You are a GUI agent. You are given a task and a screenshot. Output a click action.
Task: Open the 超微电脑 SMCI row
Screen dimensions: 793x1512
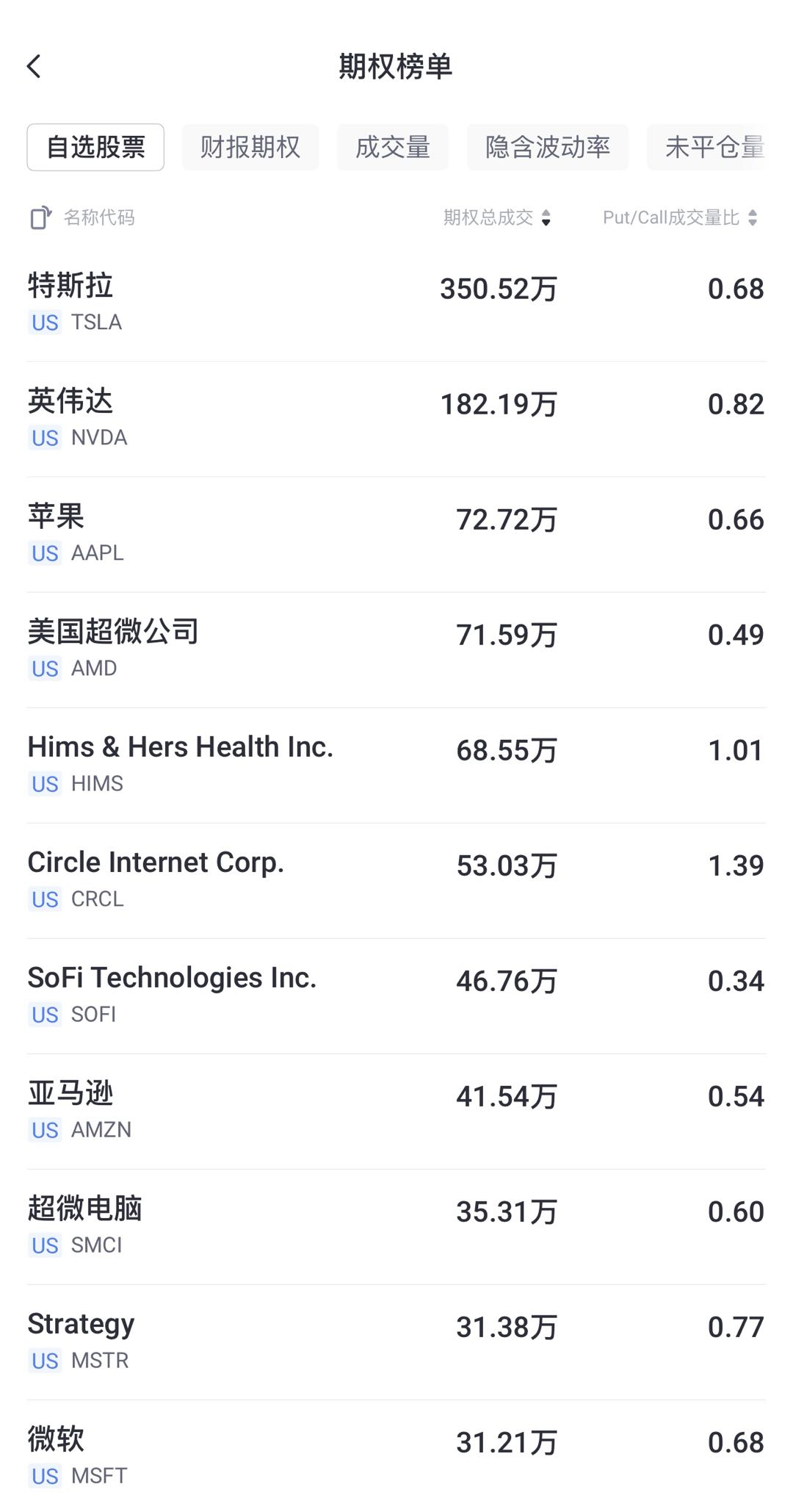click(396, 1225)
